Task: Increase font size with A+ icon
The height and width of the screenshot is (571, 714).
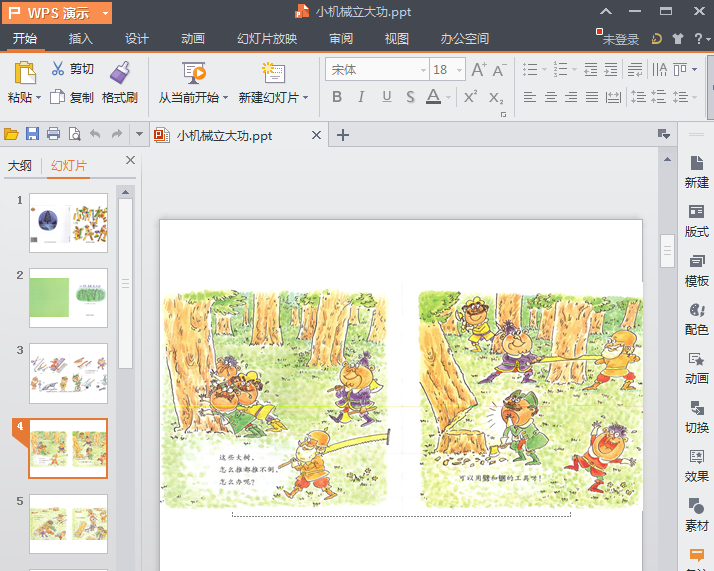Action: (479, 70)
